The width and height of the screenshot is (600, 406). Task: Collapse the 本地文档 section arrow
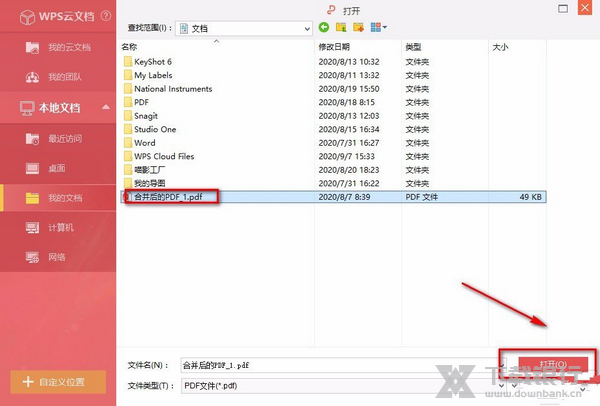pos(106,108)
